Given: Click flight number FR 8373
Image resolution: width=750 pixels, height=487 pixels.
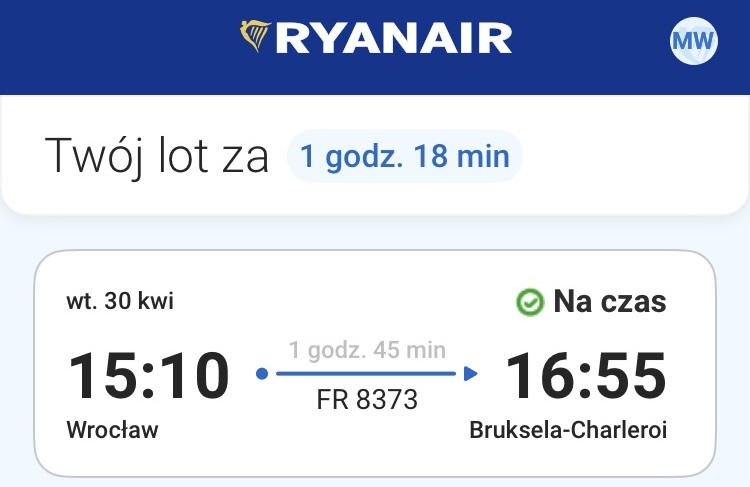Looking at the screenshot, I should [366, 400].
